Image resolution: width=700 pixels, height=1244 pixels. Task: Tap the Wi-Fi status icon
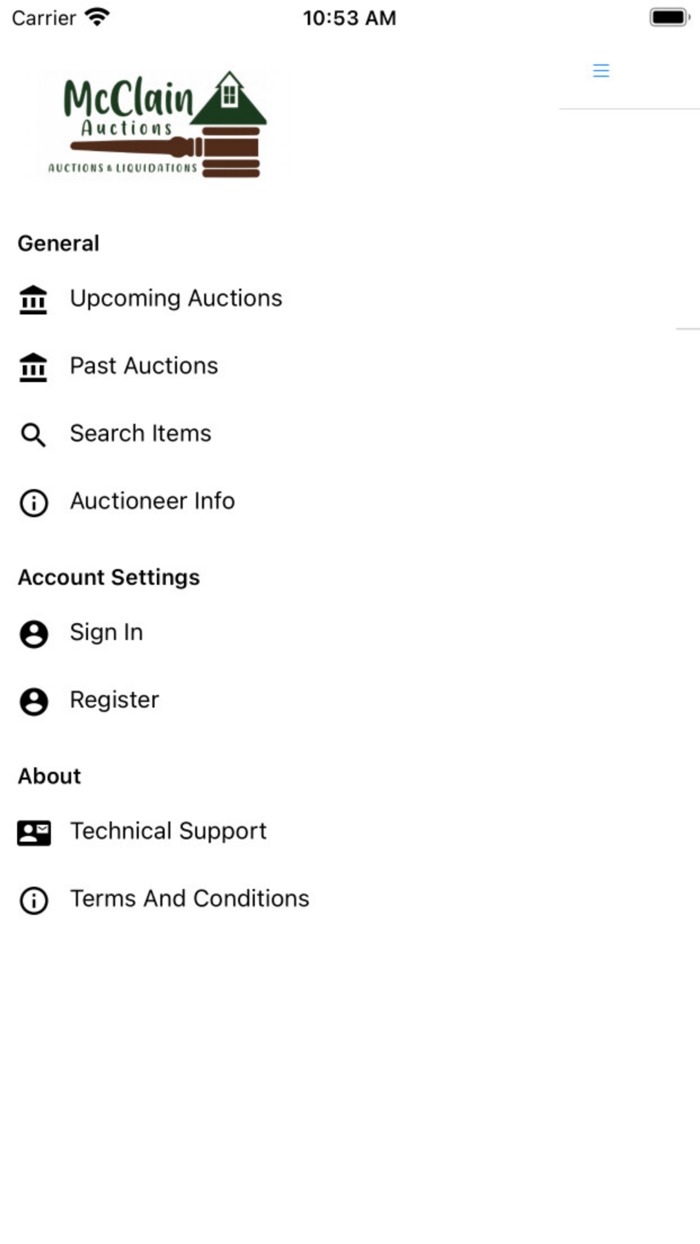[x=96, y=15]
